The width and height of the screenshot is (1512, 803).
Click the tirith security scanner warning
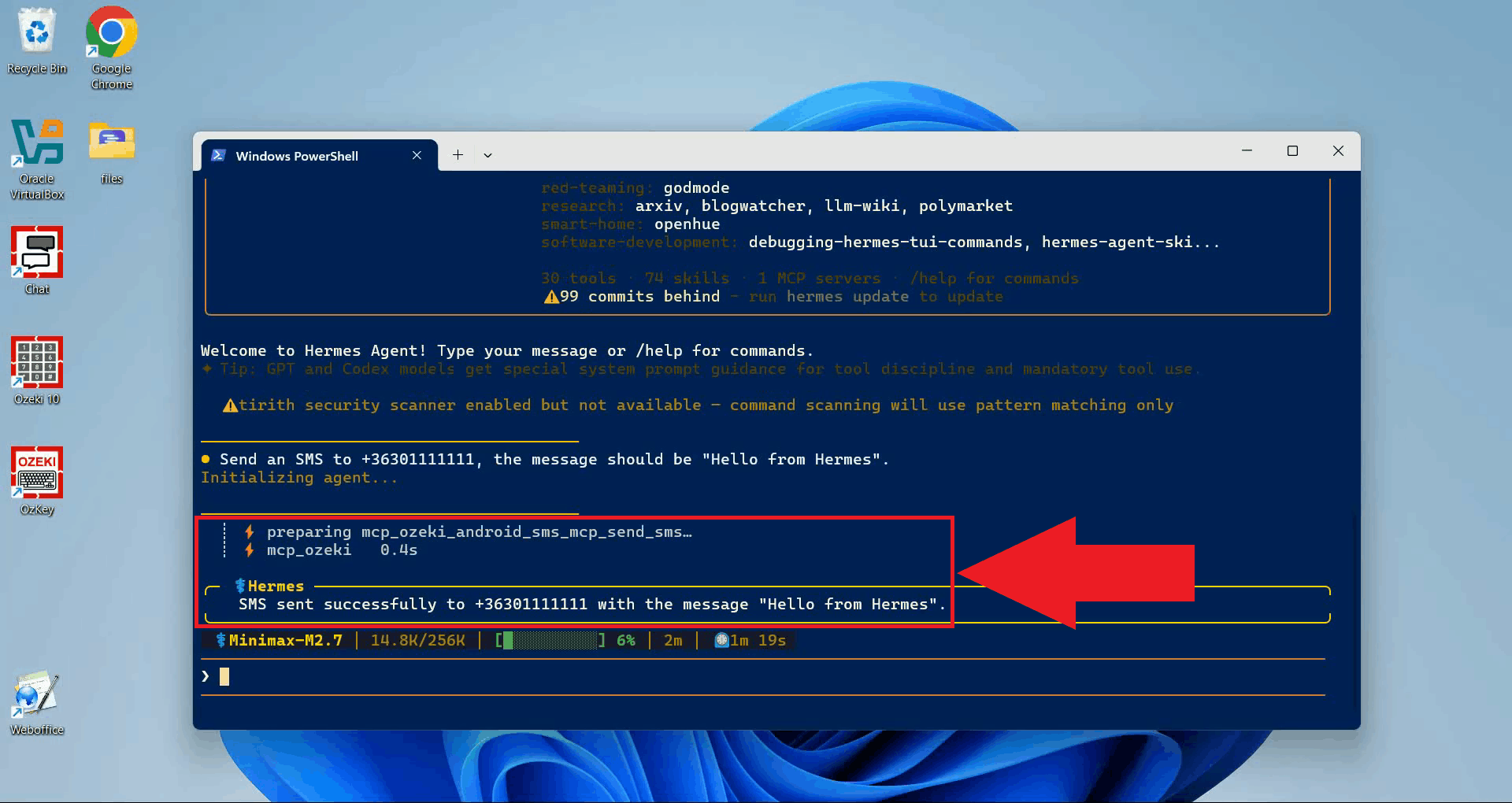(706, 405)
